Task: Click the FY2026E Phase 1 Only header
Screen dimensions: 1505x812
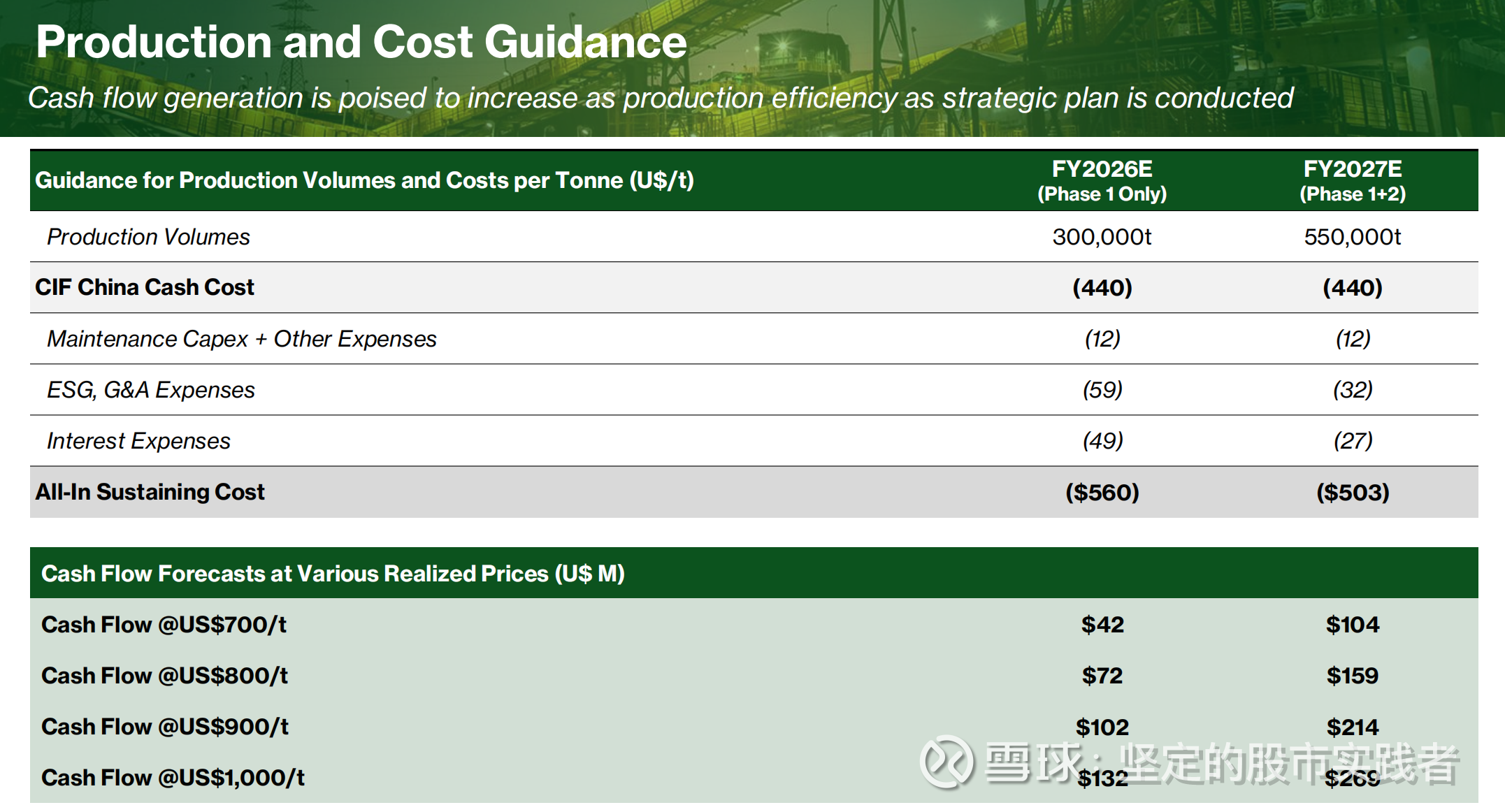Action: point(1102,180)
